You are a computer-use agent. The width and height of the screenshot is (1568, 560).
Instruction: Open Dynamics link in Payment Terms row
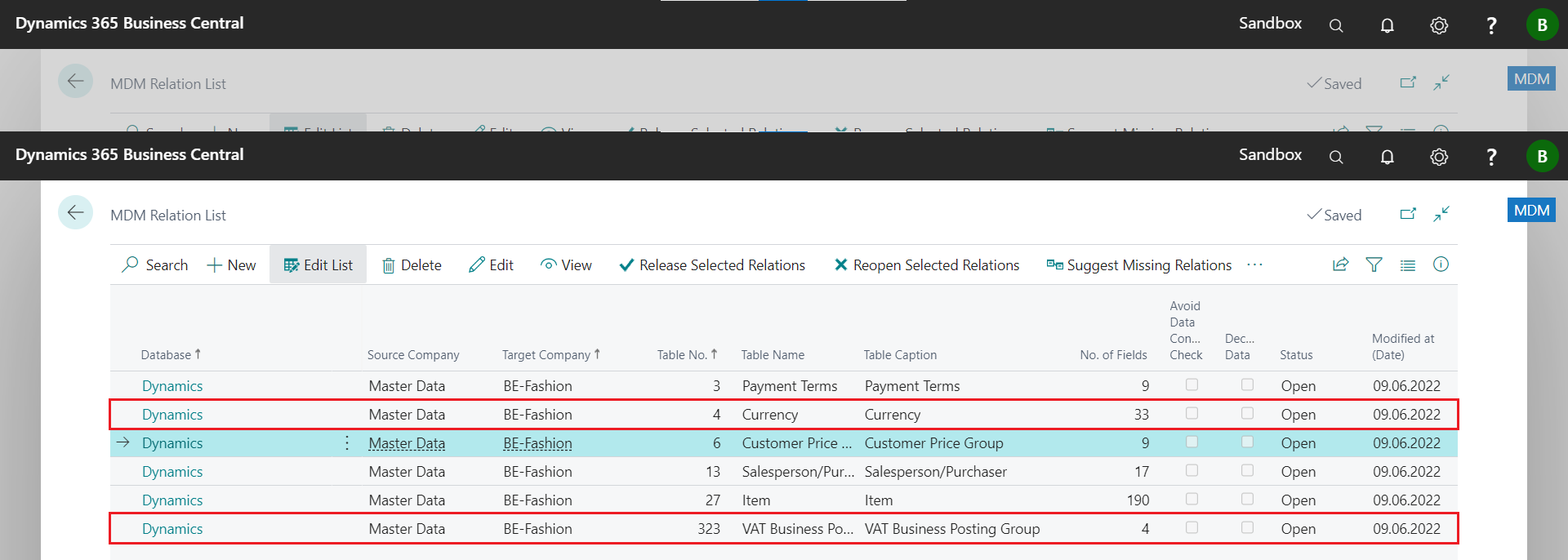[x=172, y=385]
